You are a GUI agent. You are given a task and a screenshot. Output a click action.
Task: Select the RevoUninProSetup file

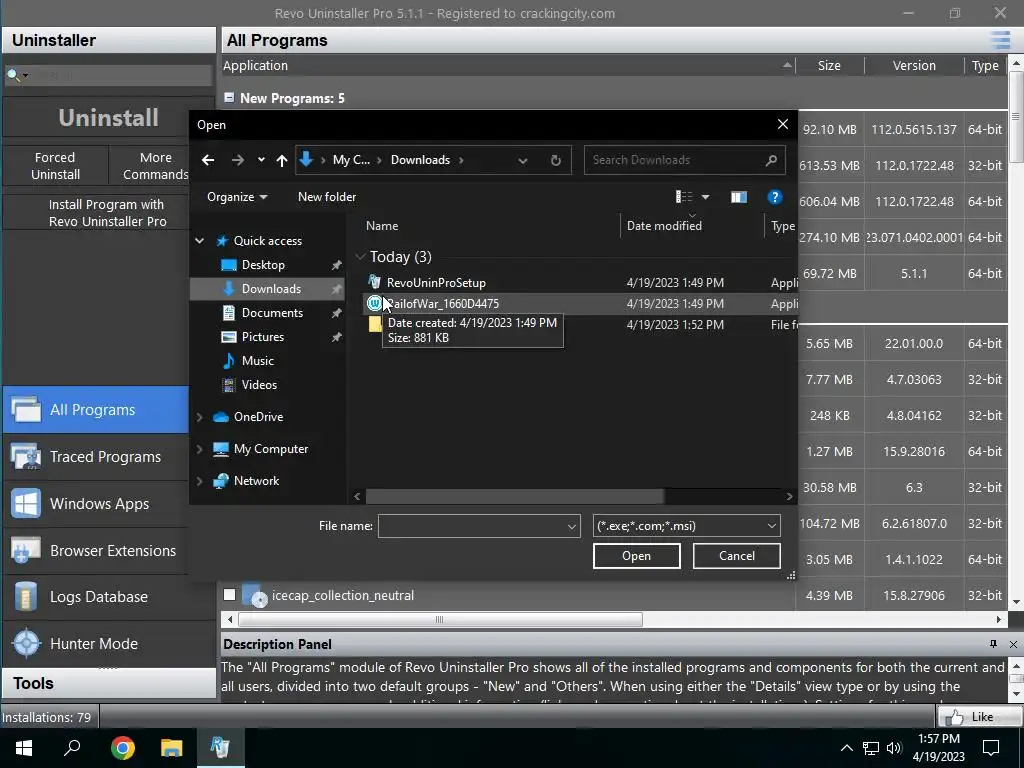tap(436, 283)
